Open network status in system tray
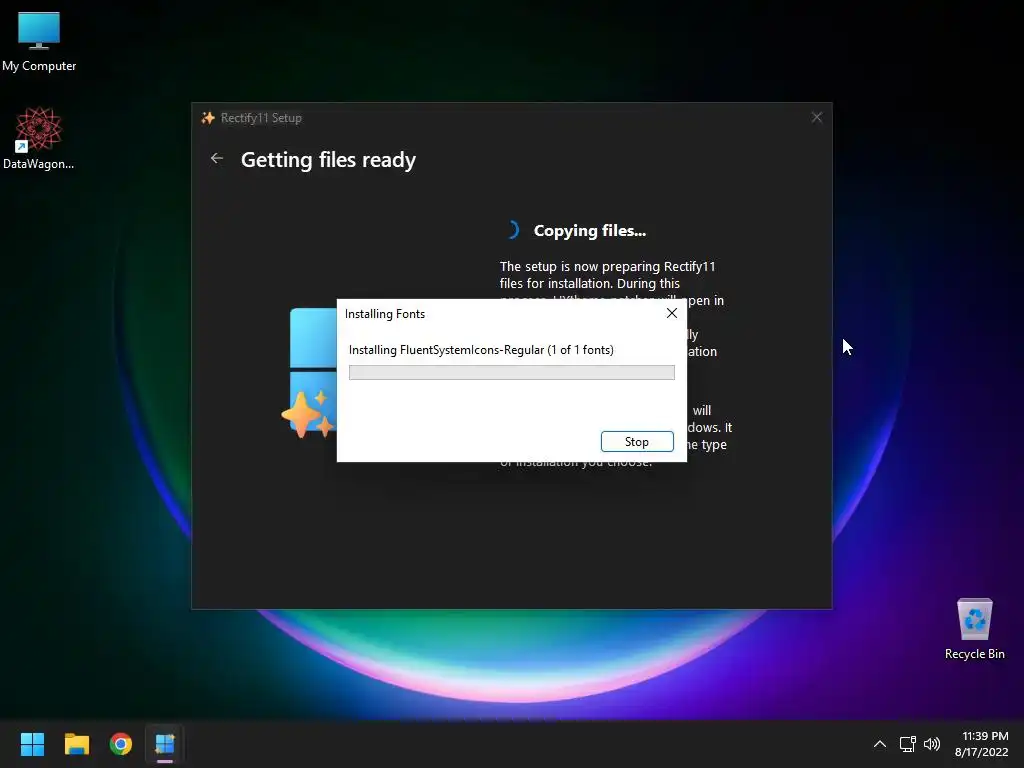 point(907,744)
